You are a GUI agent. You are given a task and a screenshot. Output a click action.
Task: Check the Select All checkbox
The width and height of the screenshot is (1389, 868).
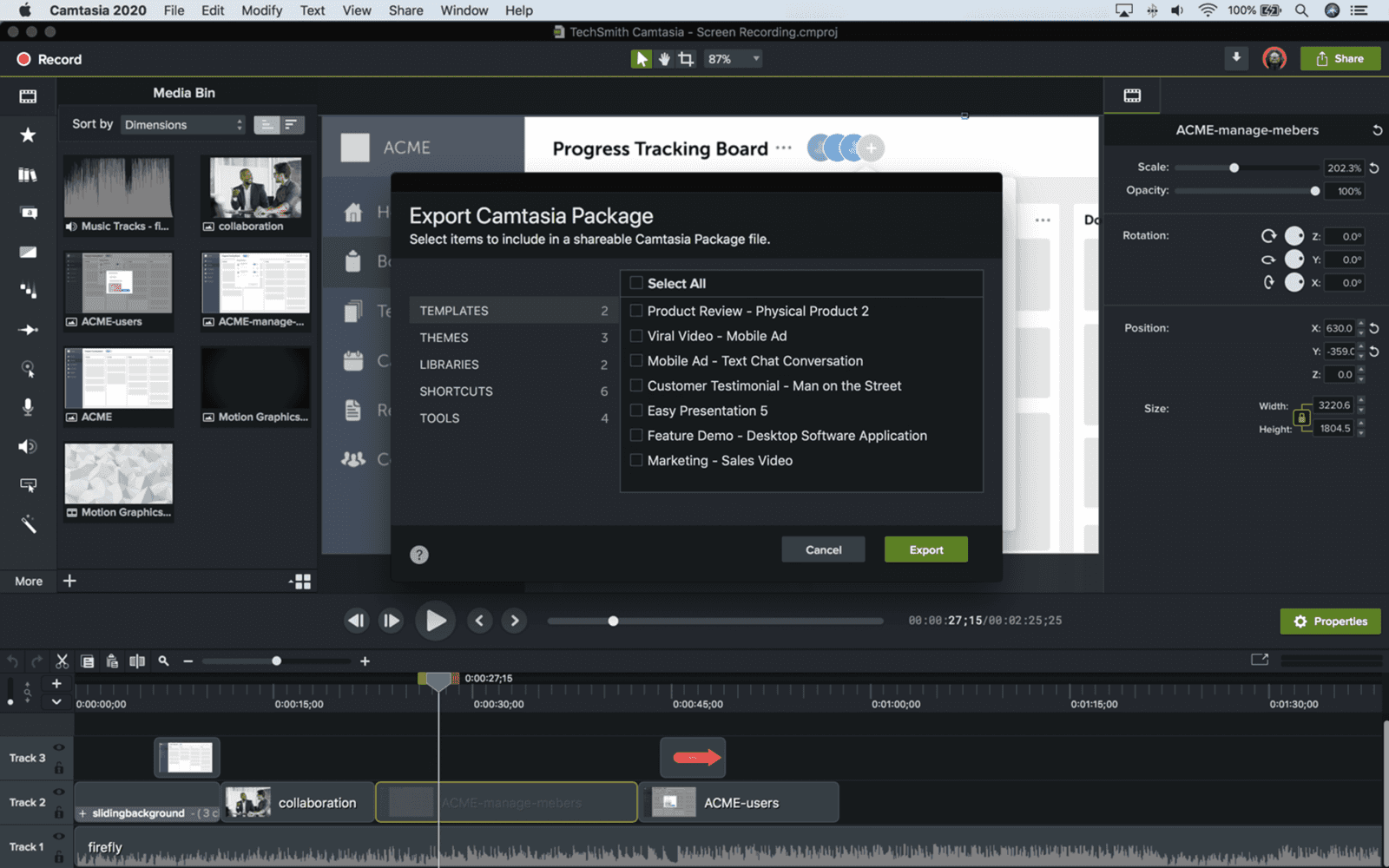click(636, 283)
